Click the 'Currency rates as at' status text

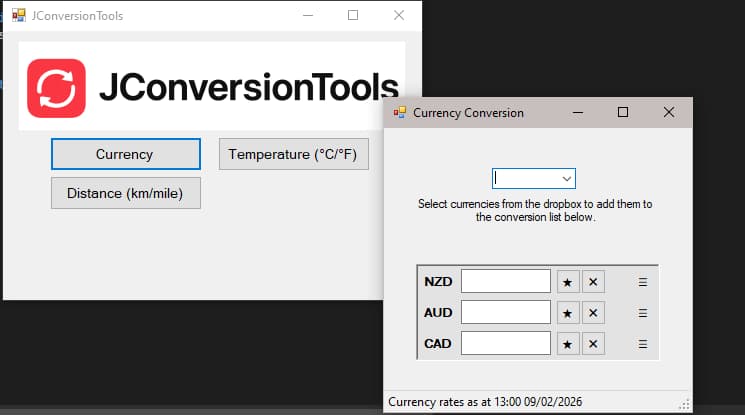click(x=485, y=402)
